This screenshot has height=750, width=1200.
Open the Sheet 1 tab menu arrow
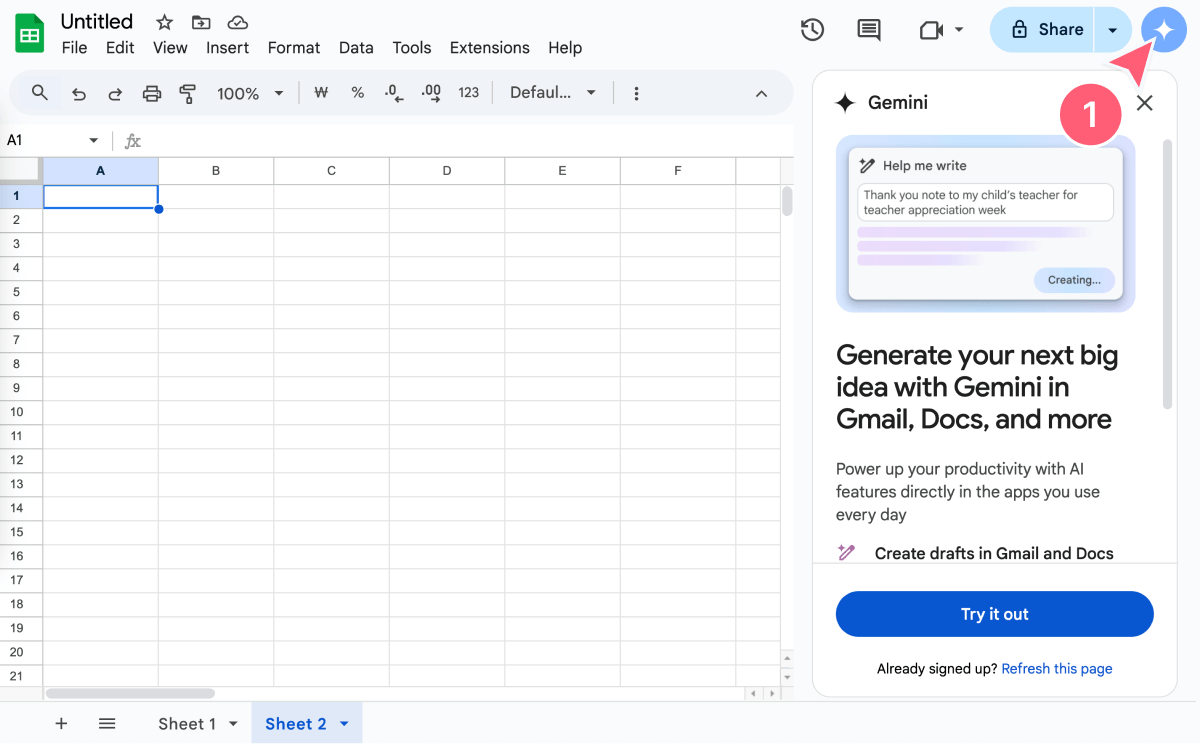pos(233,724)
